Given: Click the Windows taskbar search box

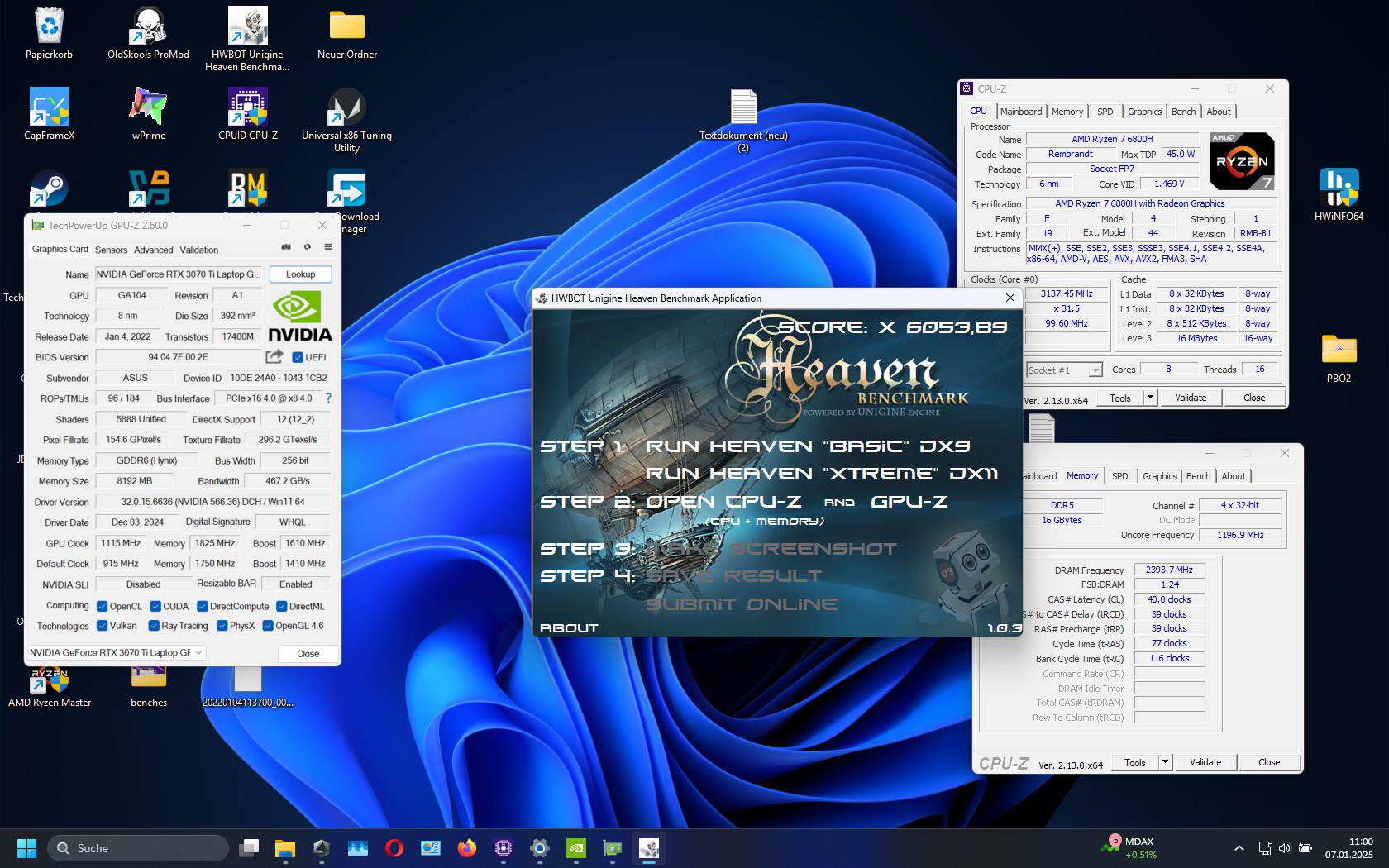Looking at the screenshot, I should coord(138,848).
